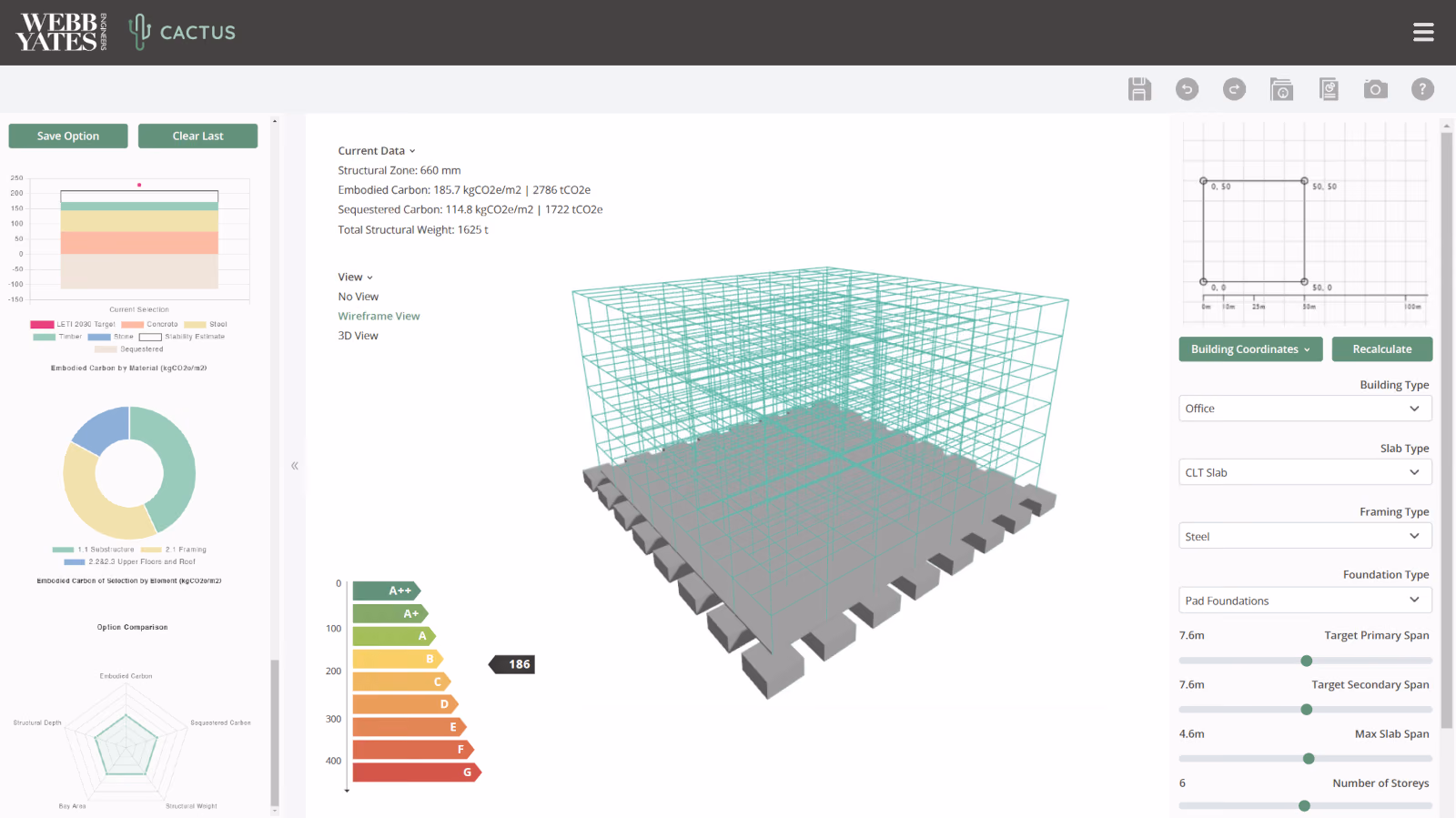Undo the last change
Viewport: 1456px width, 818px height.
1187,88
